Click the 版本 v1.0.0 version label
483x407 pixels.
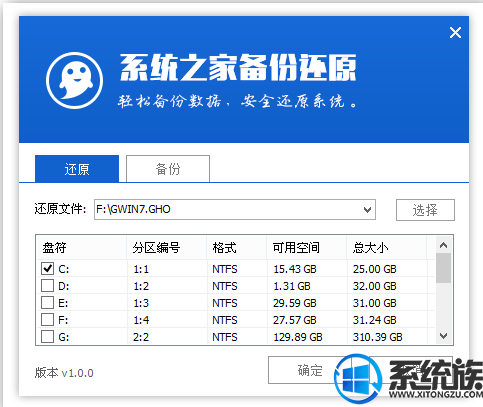click(64, 373)
